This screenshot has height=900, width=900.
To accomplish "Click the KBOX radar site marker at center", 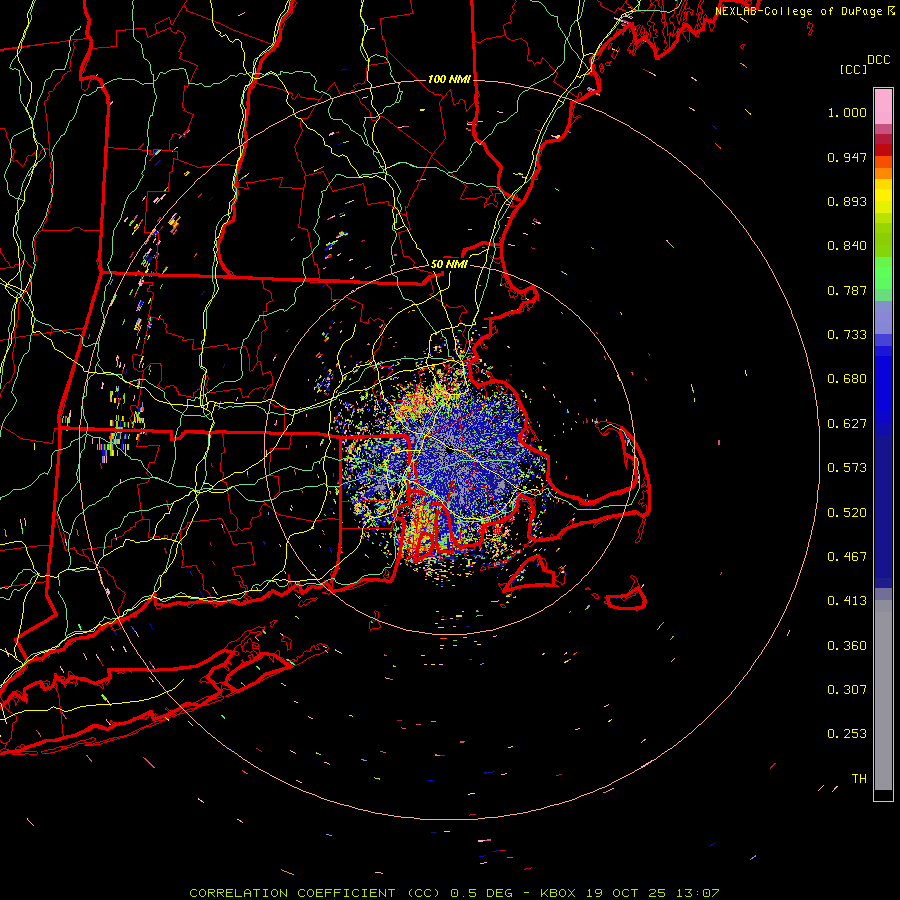I will click(449, 451).
